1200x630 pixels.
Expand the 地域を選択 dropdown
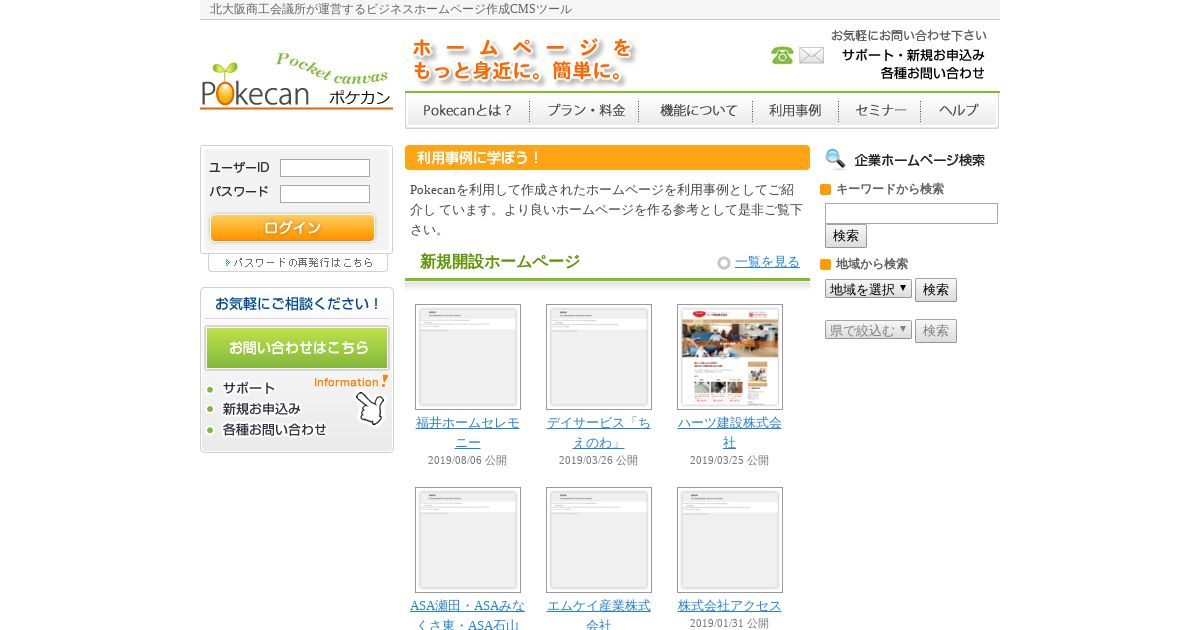pyautogui.click(x=868, y=289)
